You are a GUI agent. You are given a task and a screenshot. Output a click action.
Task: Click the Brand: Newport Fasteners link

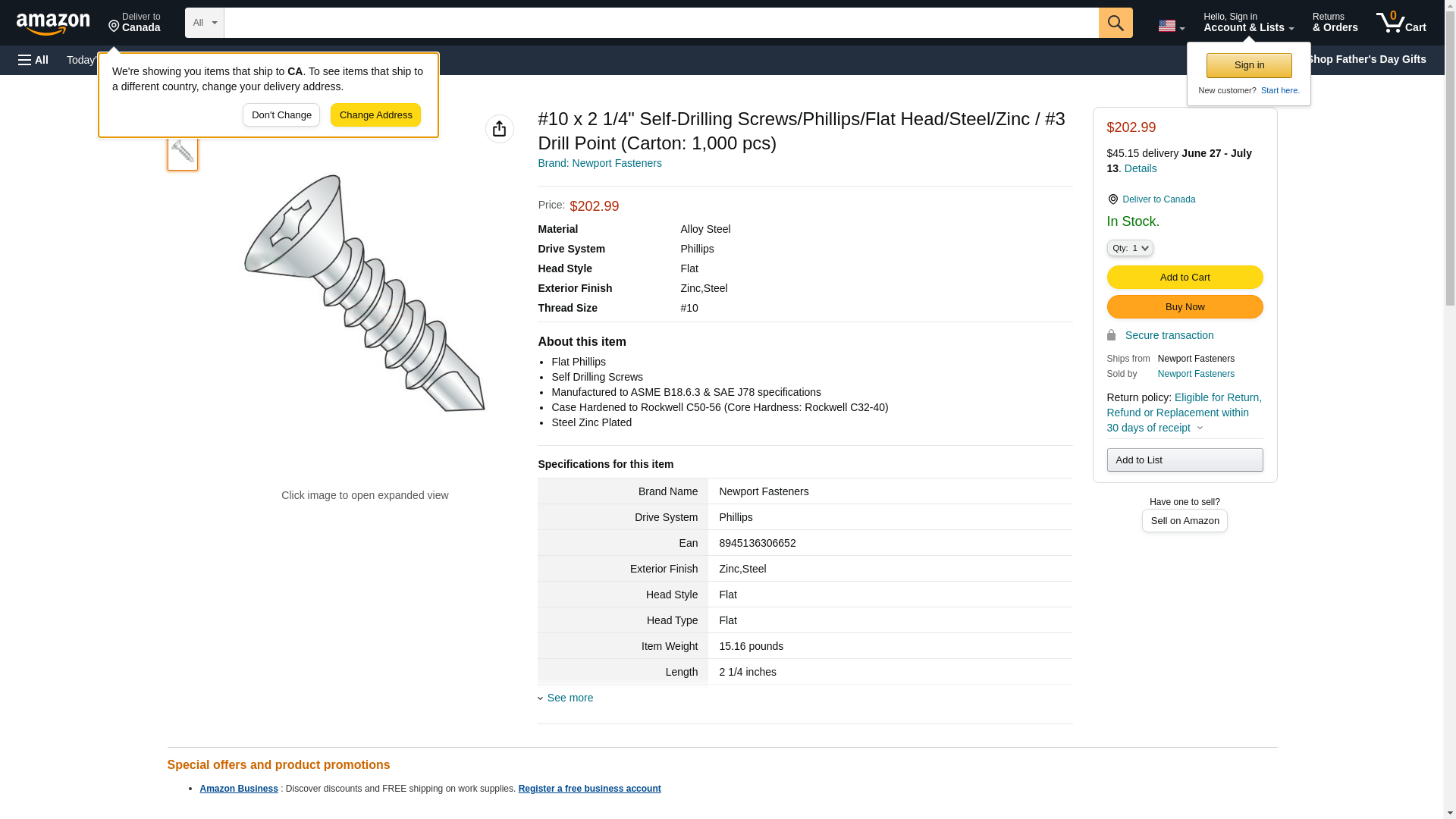point(599,163)
